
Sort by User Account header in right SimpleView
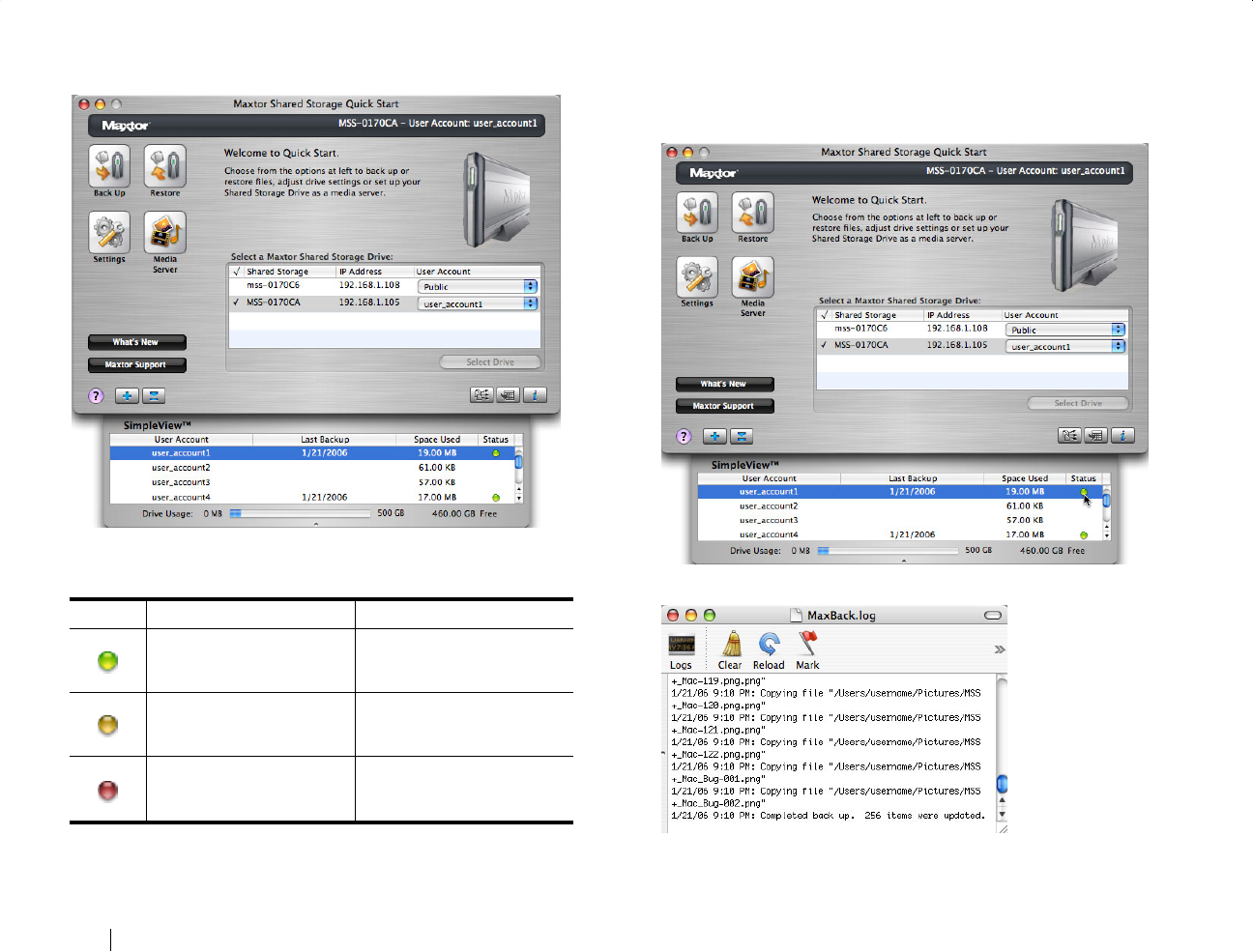tap(770, 478)
